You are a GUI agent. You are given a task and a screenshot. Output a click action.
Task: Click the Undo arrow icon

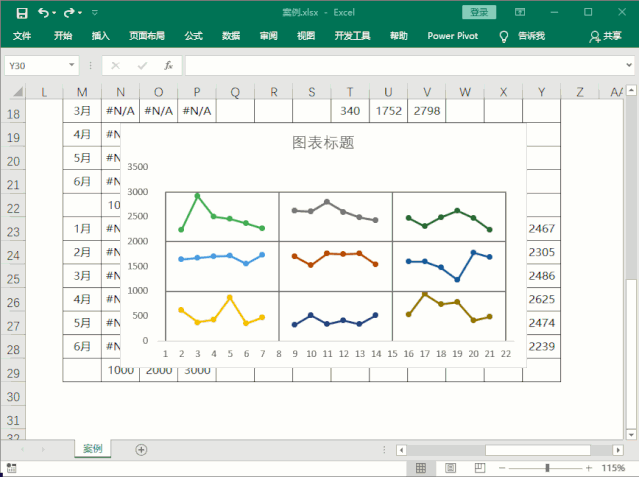click(44, 12)
